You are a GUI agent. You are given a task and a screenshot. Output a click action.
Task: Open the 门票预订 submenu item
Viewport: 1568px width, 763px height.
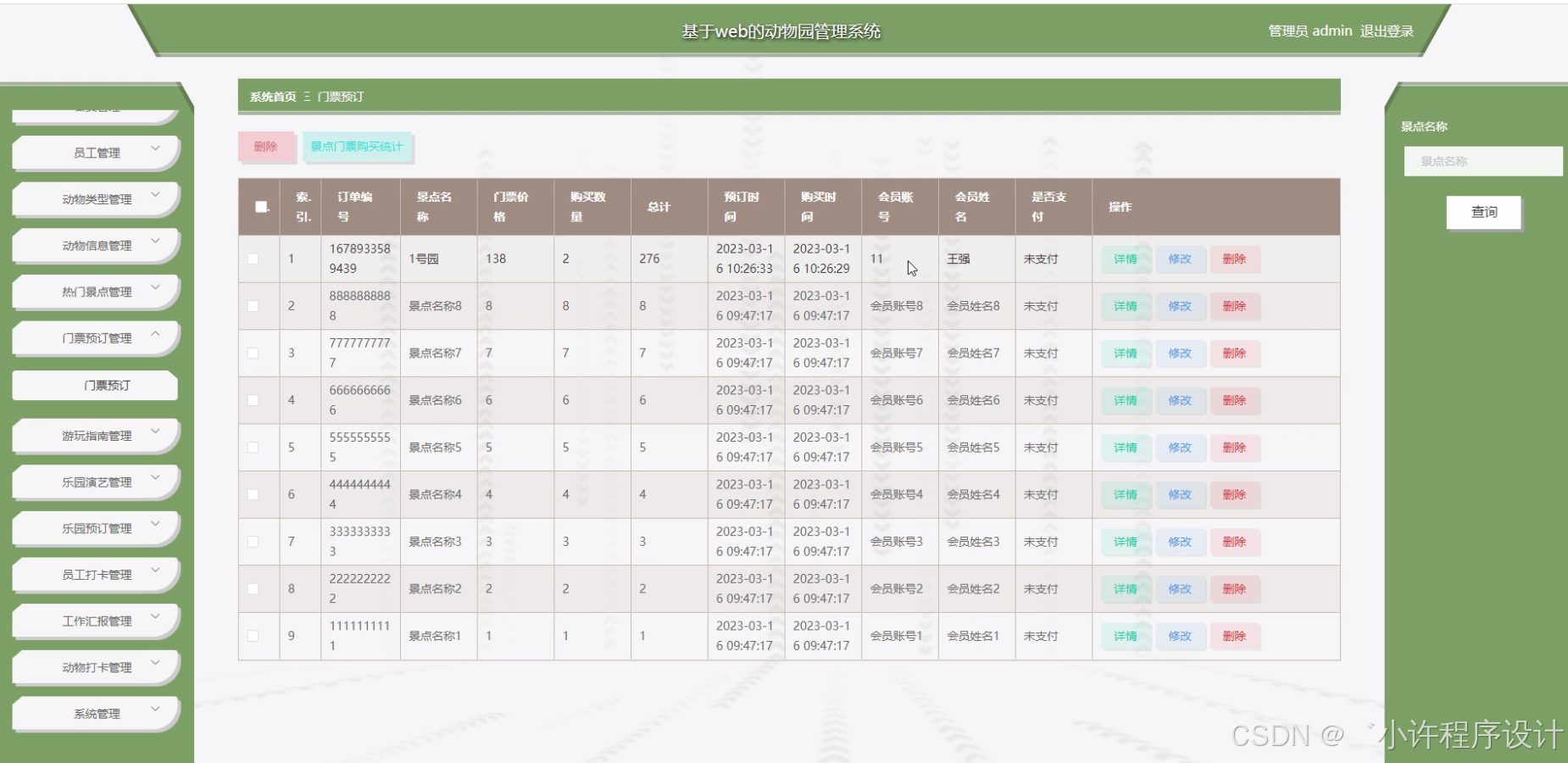(96, 385)
